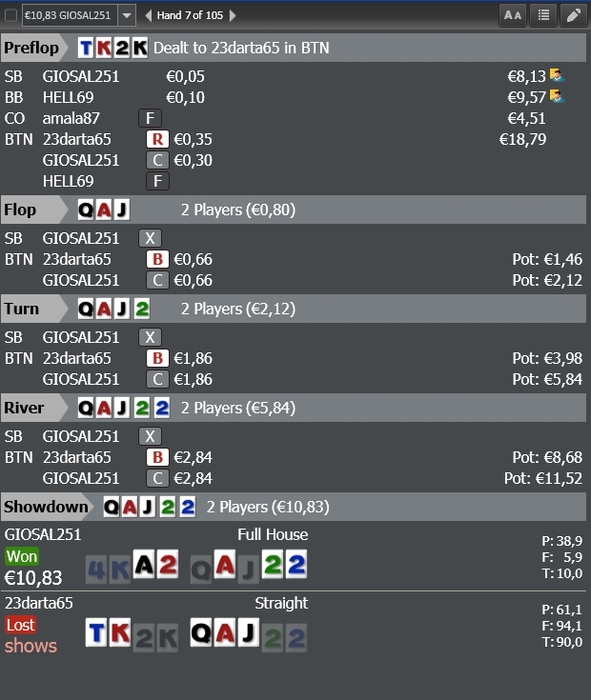Viewport: 591px width, 700px height.
Task: Click the F fold badge for HELL69
Action: pos(158,181)
